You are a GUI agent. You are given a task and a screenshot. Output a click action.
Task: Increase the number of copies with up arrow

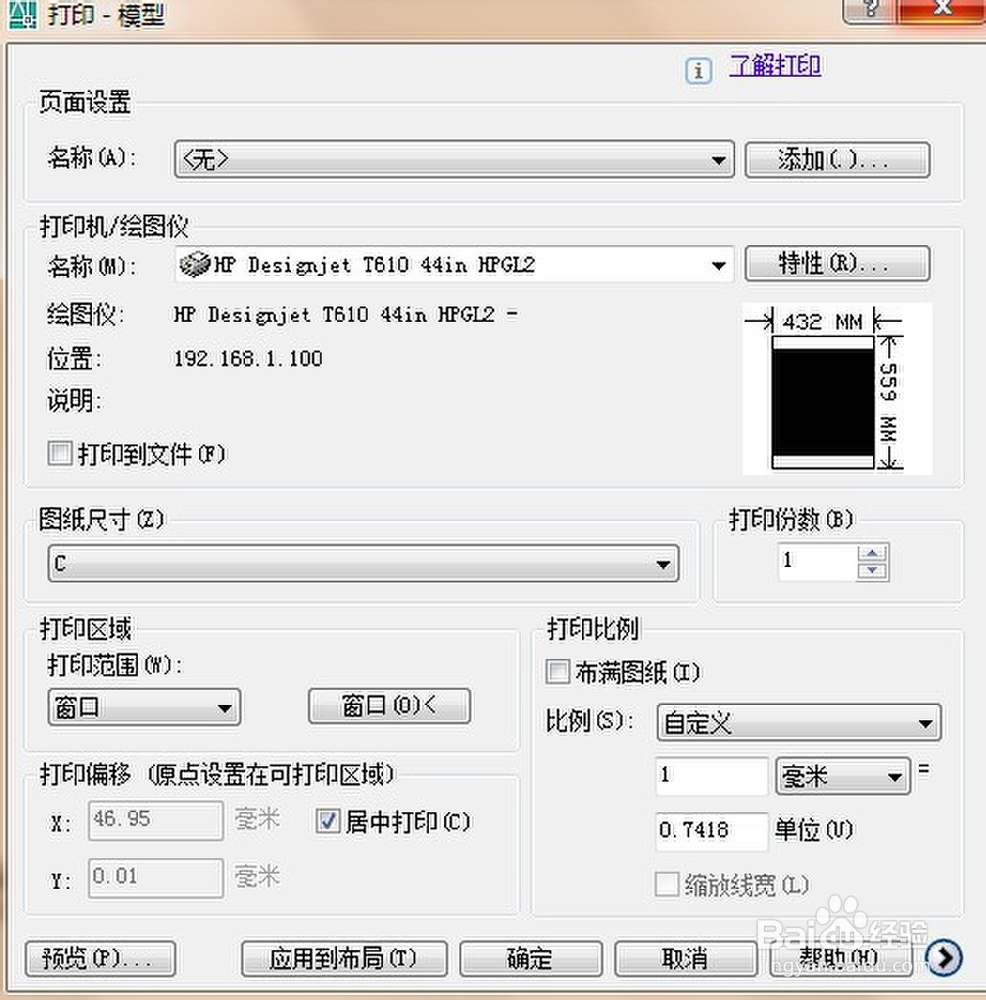click(872, 553)
